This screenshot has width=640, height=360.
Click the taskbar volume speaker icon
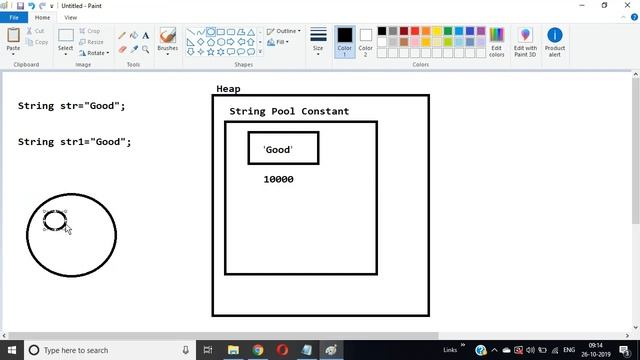click(x=530, y=350)
